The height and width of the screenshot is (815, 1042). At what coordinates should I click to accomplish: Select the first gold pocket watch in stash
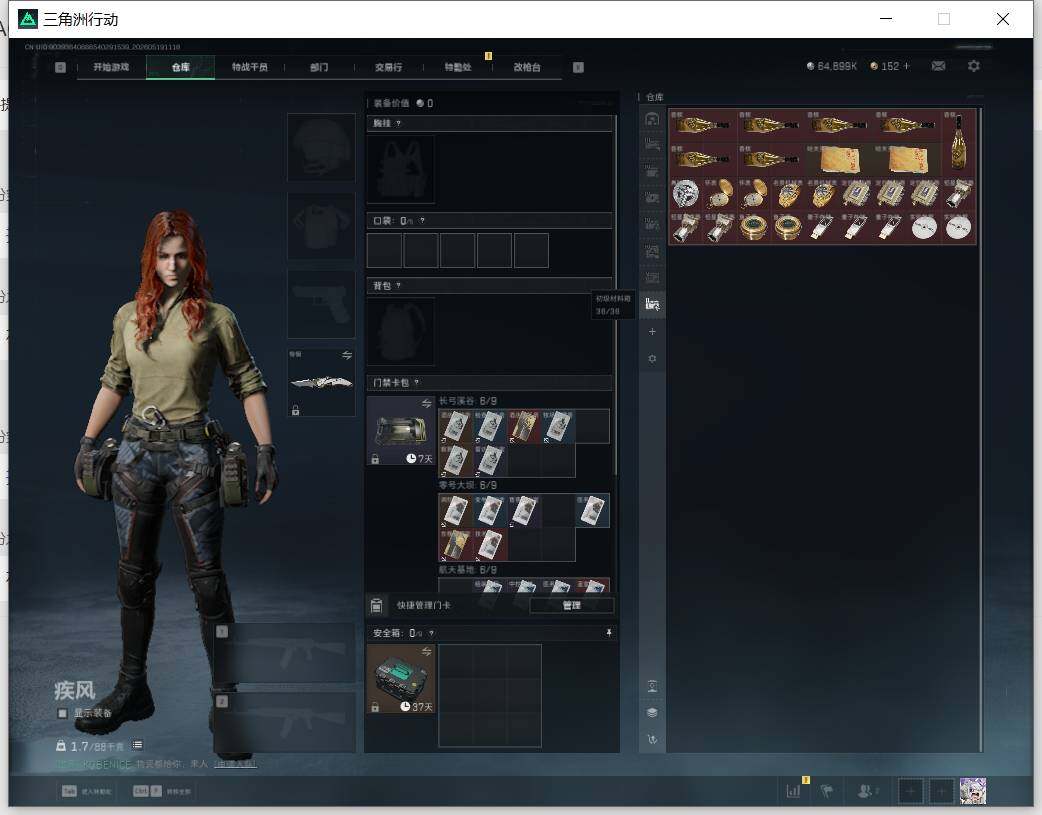click(720, 193)
